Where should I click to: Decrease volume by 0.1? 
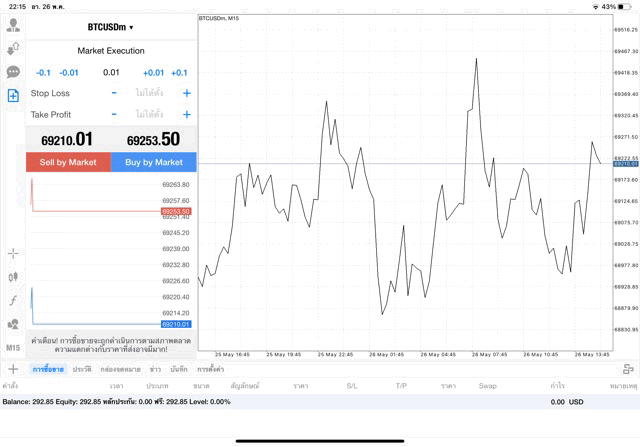[x=43, y=73]
